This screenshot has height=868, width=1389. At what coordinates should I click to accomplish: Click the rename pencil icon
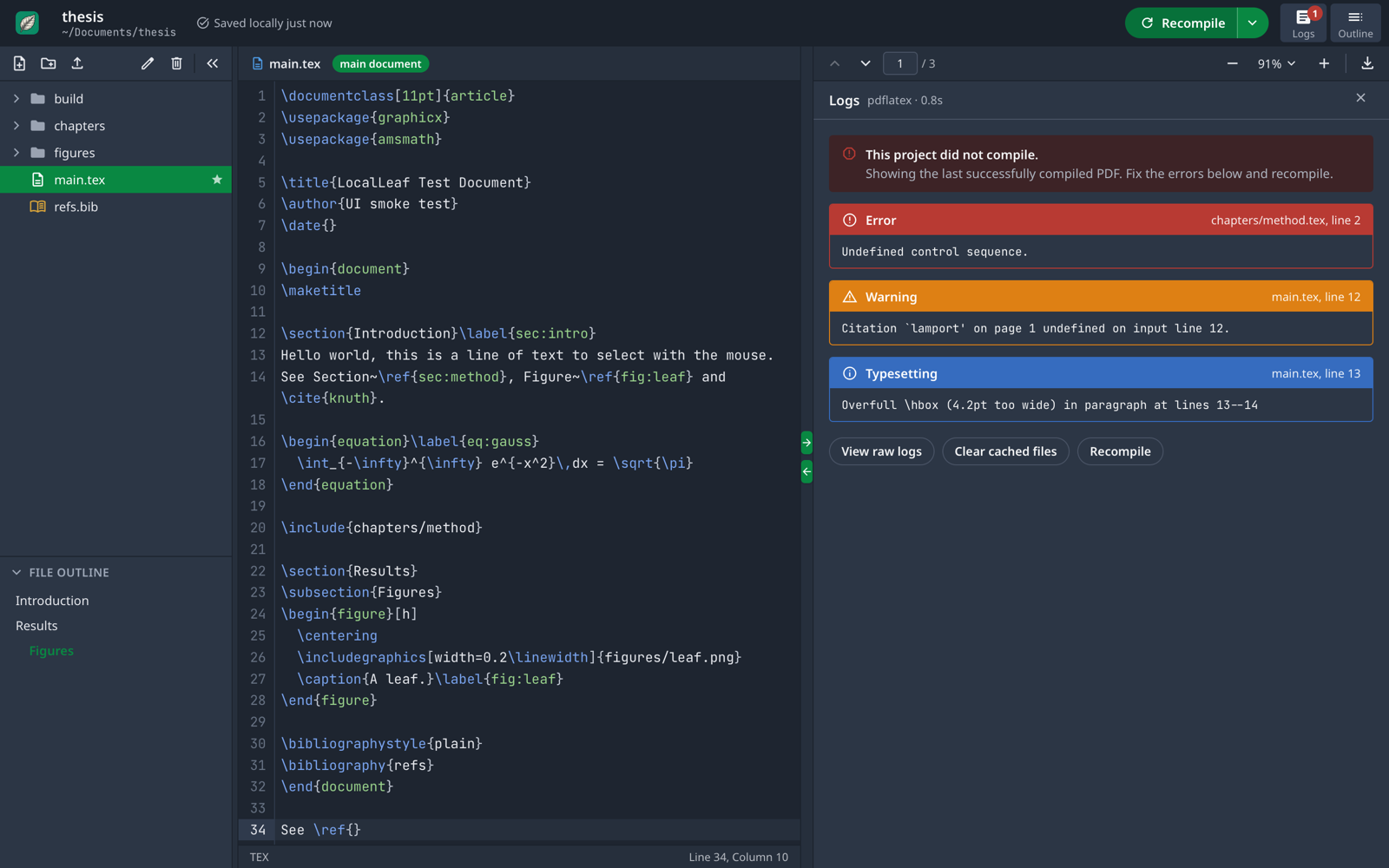coord(148,63)
